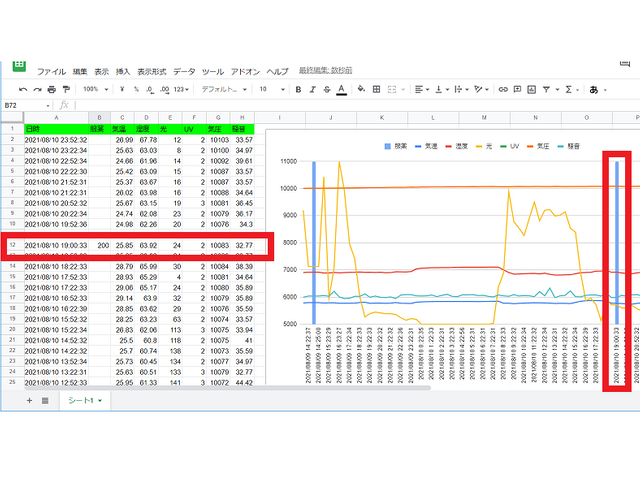The width and height of the screenshot is (640, 480).
Task: Click the undo arrow in toolbar
Action: click(x=23, y=89)
